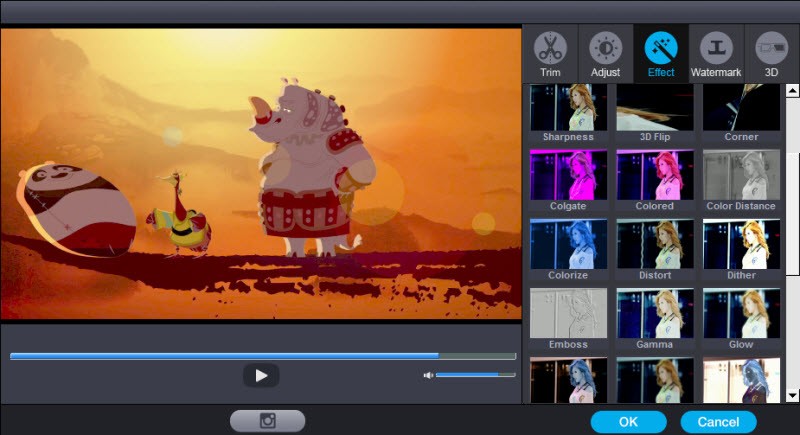Open the 3D glasses tool

click(x=771, y=54)
